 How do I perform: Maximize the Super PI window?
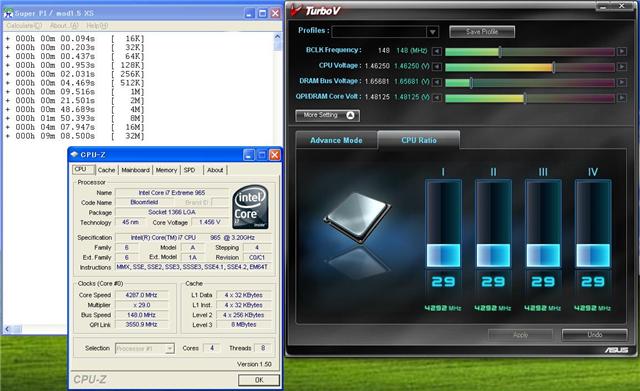pos(262,13)
